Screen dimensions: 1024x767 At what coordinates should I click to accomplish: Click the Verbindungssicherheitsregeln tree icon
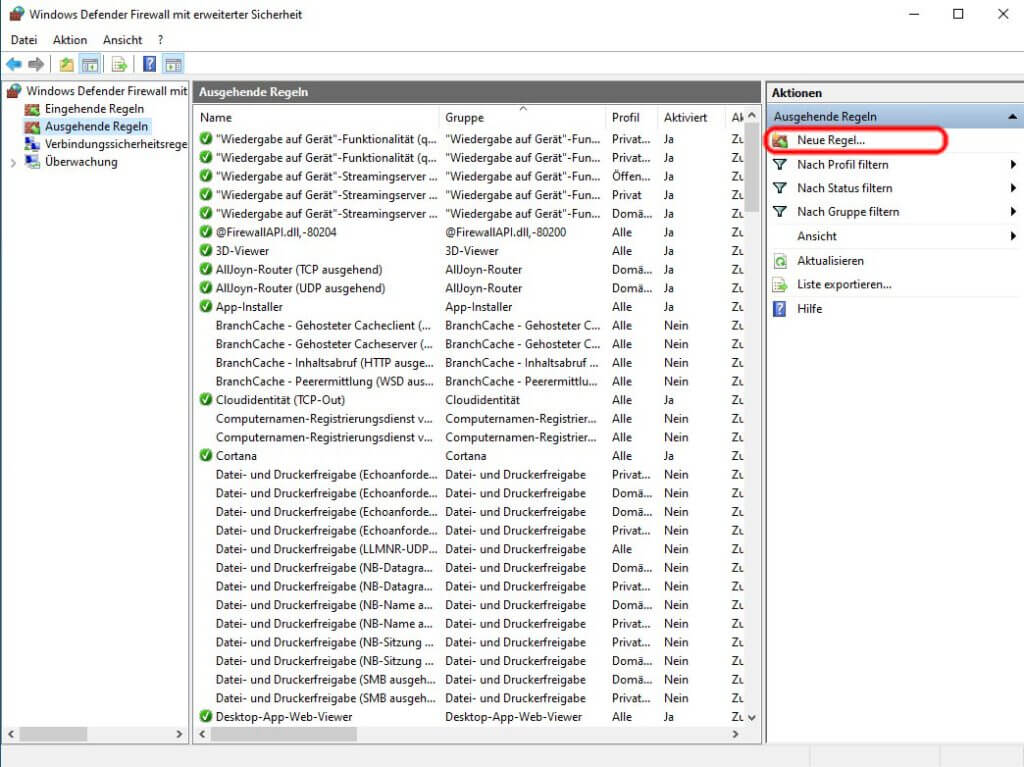point(32,144)
